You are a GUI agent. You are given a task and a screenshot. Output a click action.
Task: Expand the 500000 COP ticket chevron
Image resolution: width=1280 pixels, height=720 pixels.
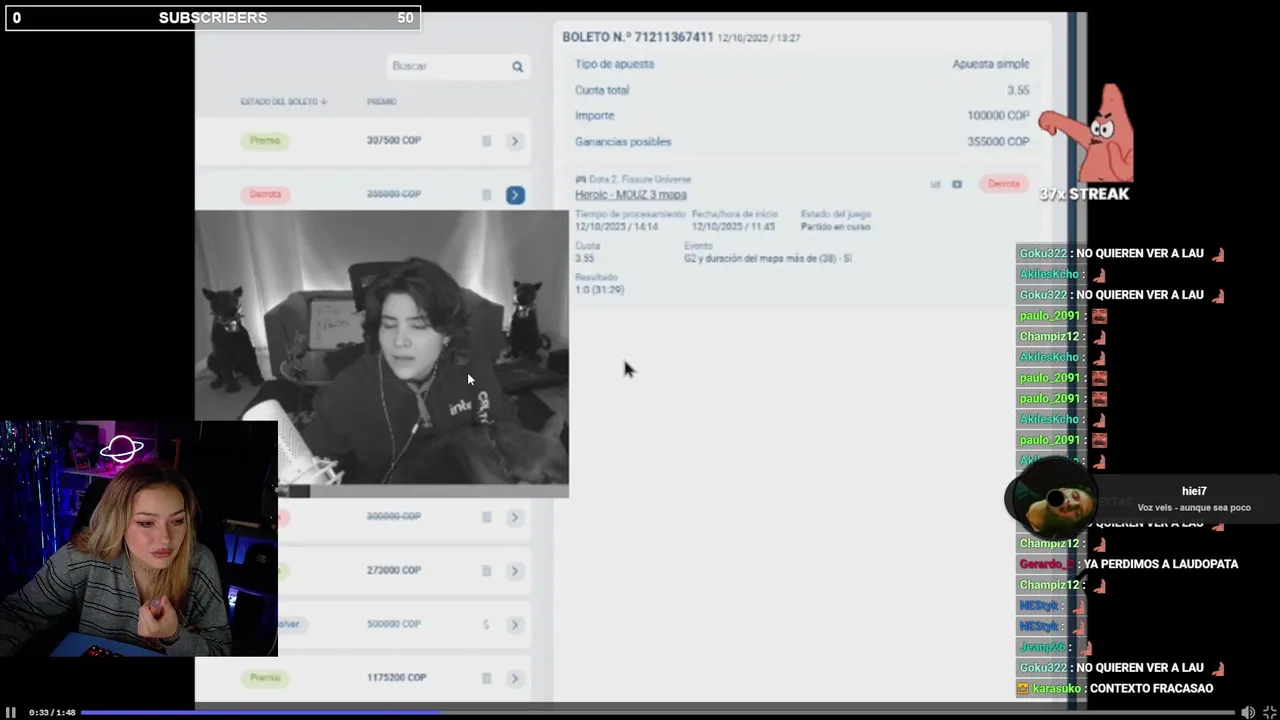tap(515, 625)
